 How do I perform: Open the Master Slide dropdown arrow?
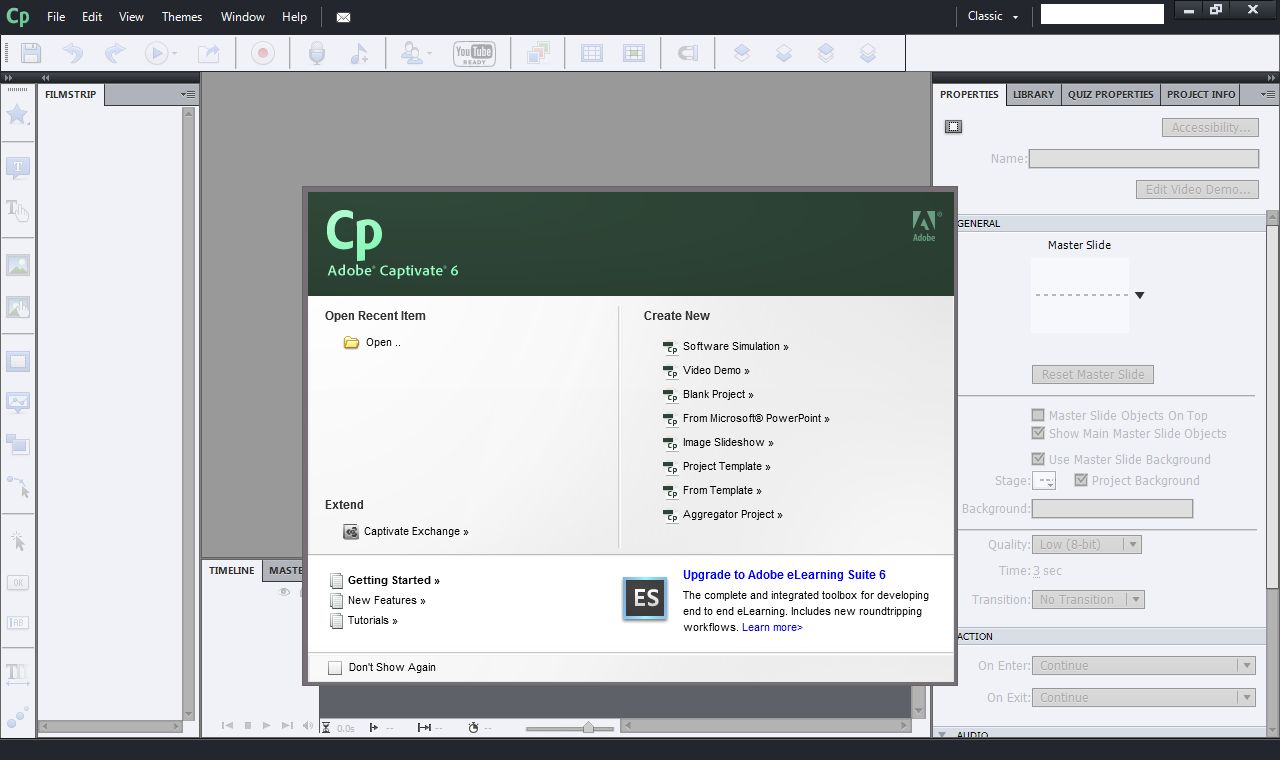[x=1139, y=295]
